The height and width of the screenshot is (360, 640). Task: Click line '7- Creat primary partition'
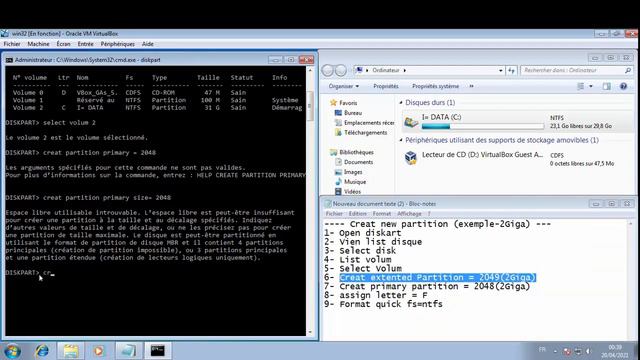[427, 287]
